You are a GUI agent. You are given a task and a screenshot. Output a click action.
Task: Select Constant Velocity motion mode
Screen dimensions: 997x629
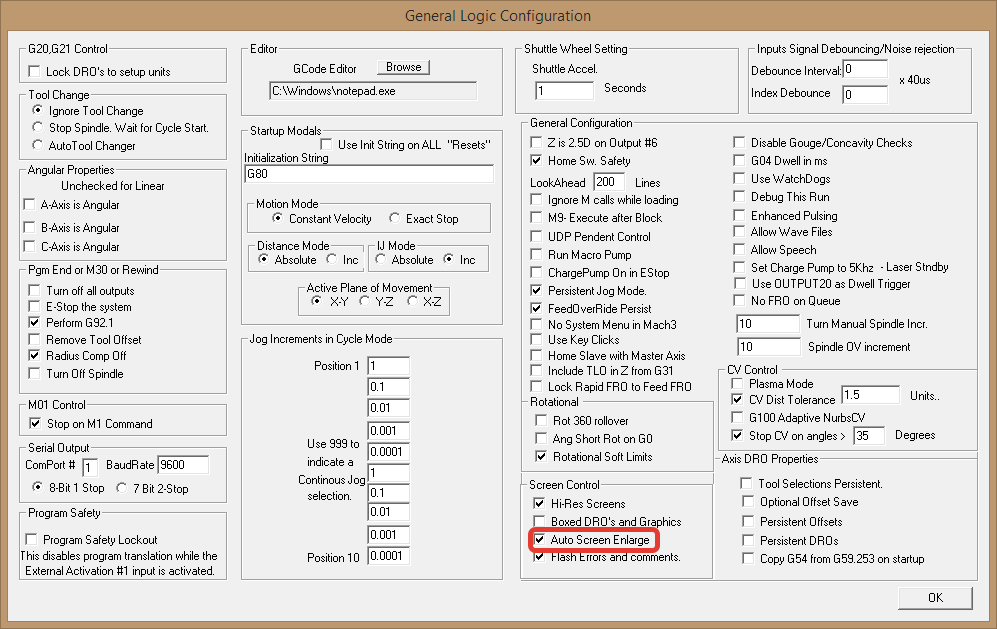pos(277,218)
